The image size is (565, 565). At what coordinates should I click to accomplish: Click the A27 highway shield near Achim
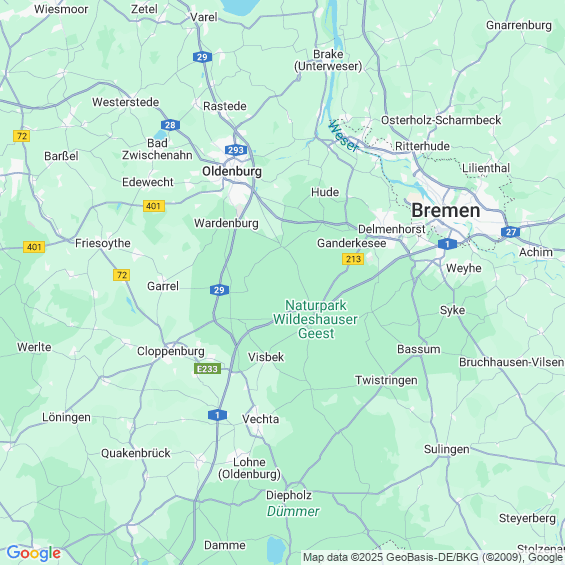tap(511, 232)
